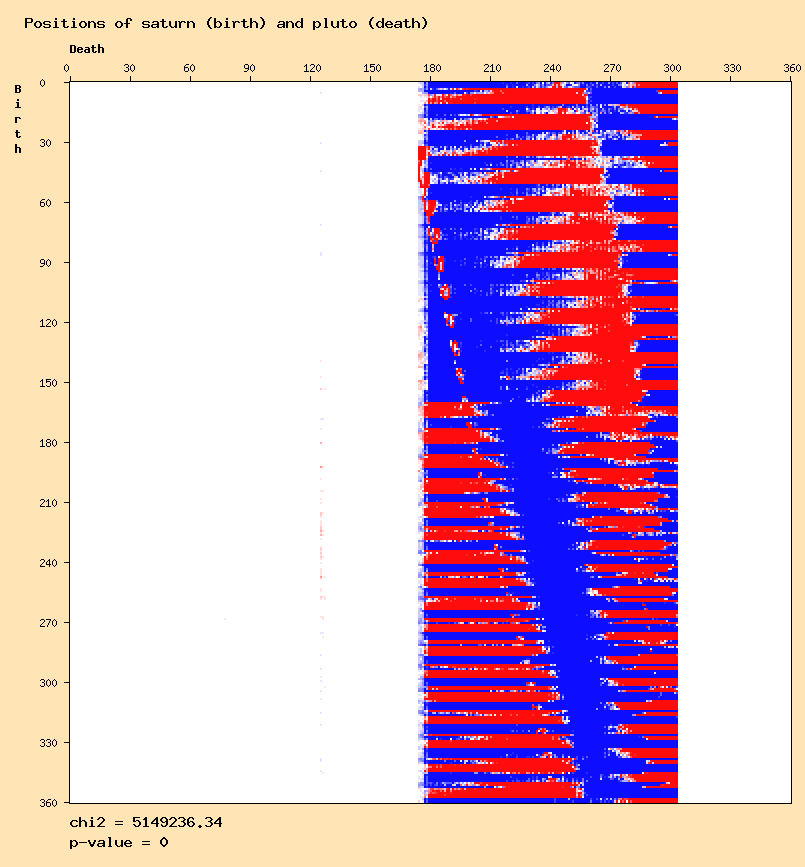The width and height of the screenshot is (805, 867).
Task: Click the 210 tick on the Birth axis
Action: [x=48, y=503]
